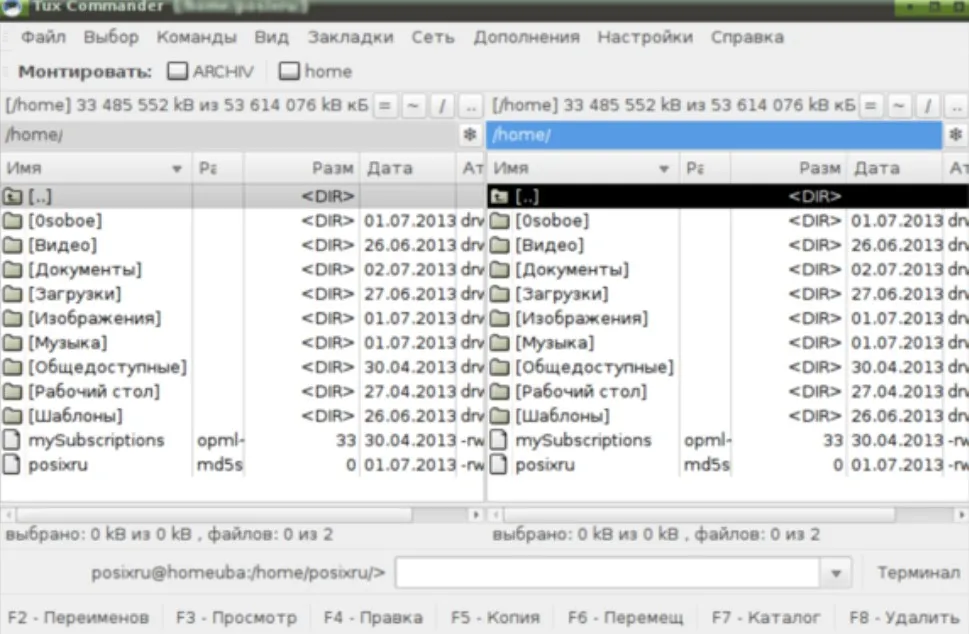969x634 pixels.
Task: Click left panel equals button
Action: (384, 106)
